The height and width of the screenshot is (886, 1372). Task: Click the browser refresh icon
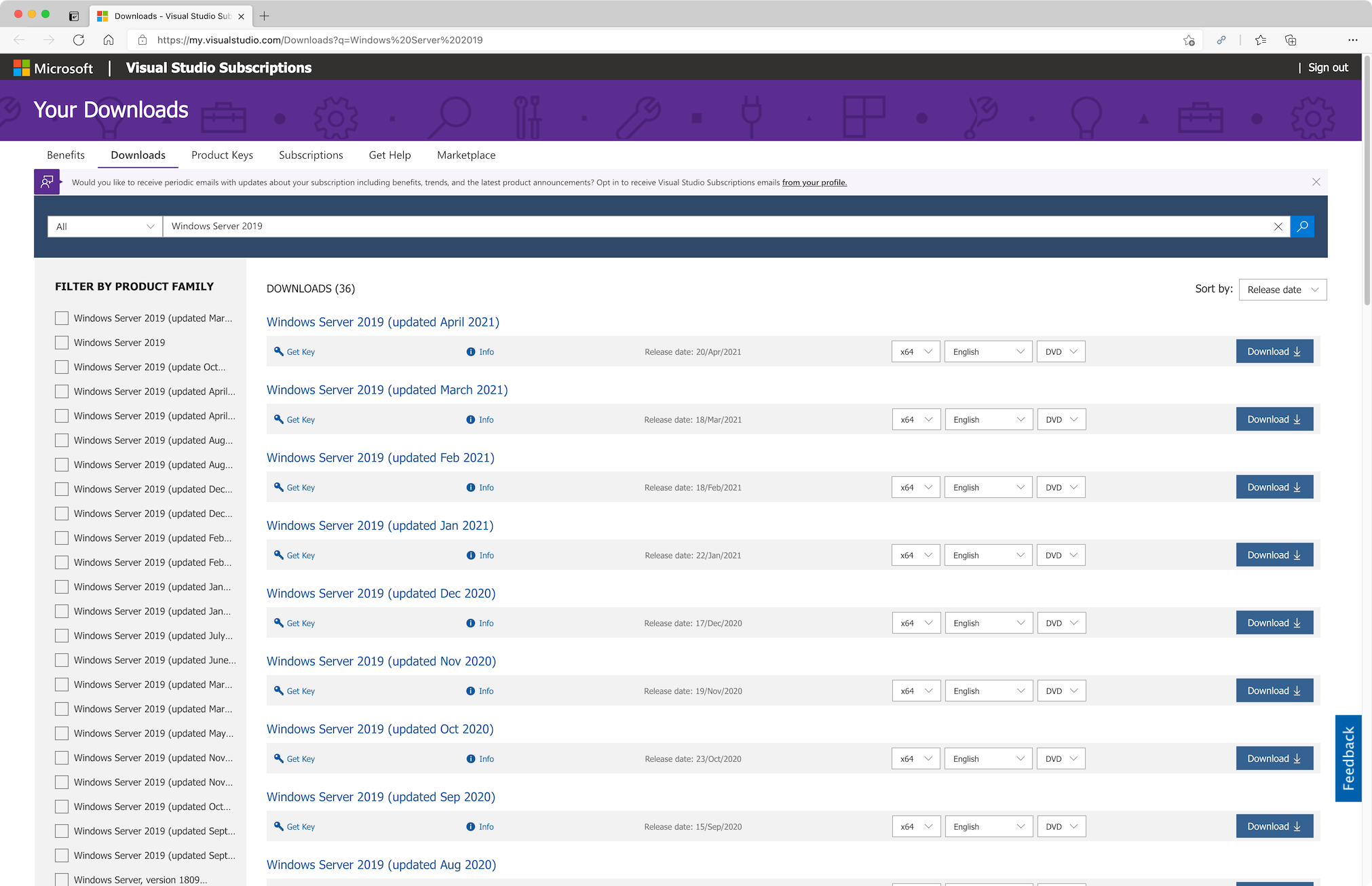(x=79, y=40)
